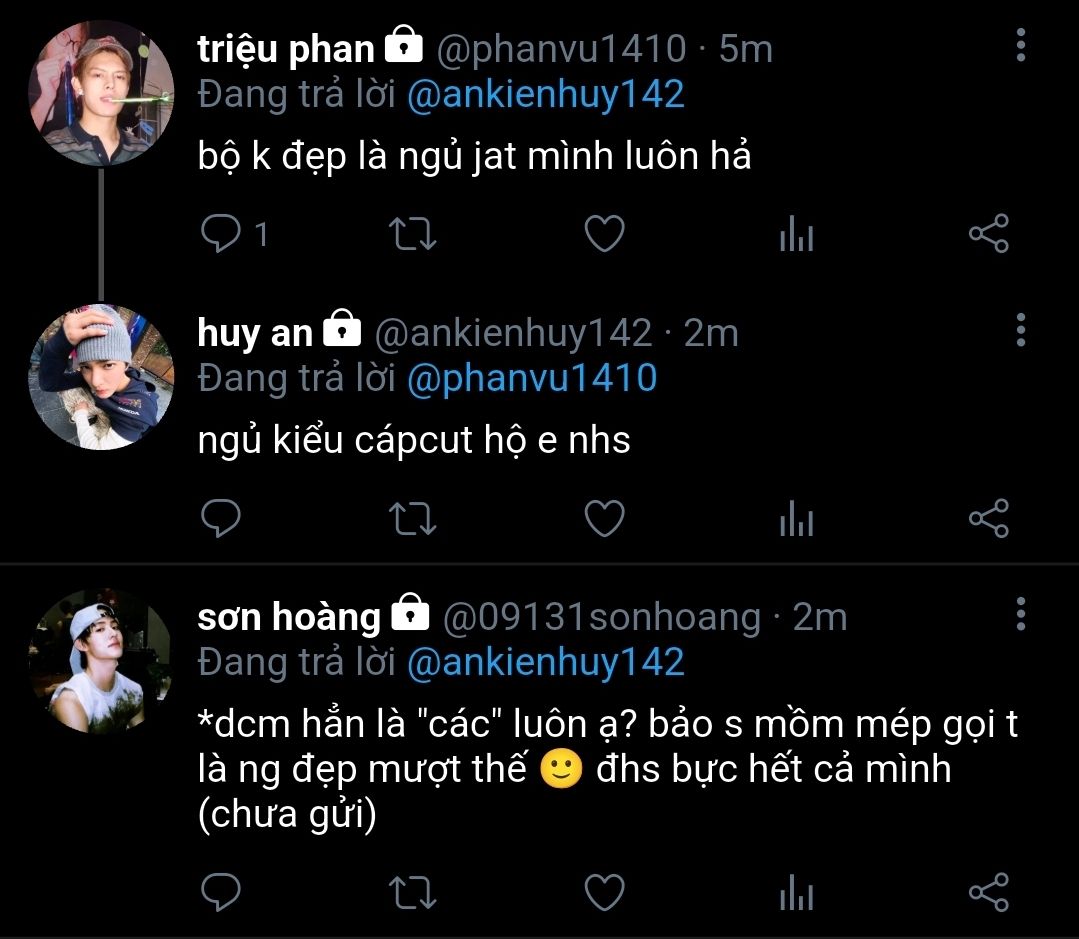Open more options for sơn hoàng's tweet

click(1020, 614)
